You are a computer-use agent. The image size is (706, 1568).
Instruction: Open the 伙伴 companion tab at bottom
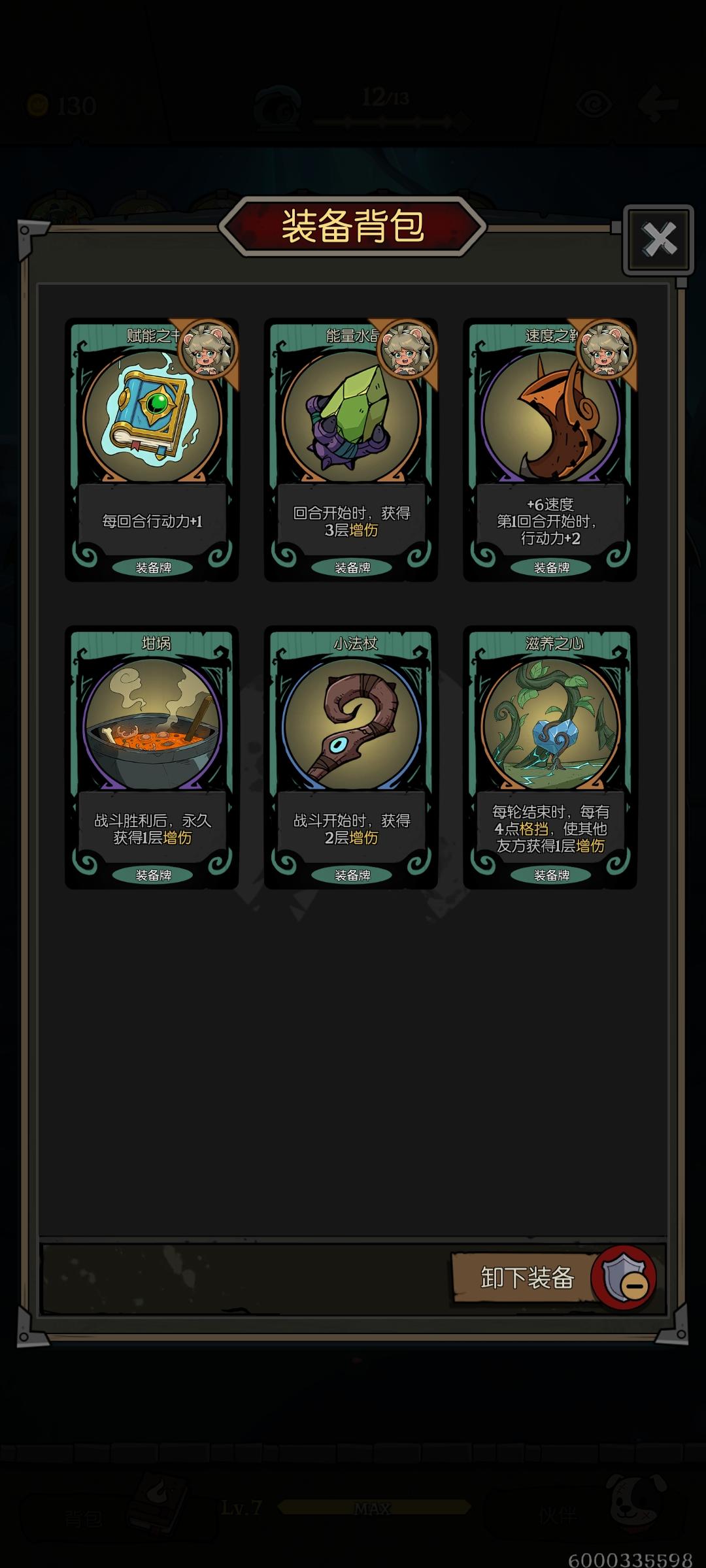(557, 1514)
